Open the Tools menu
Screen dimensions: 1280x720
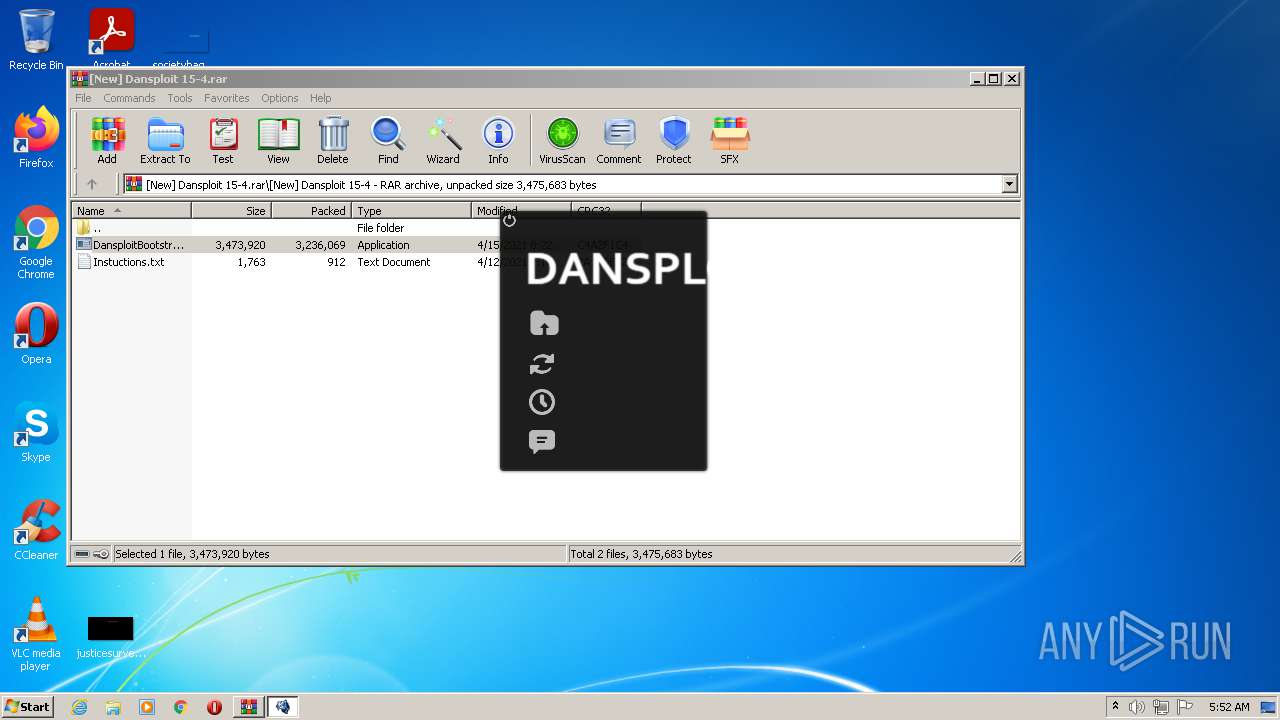pyautogui.click(x=180, y=98)
